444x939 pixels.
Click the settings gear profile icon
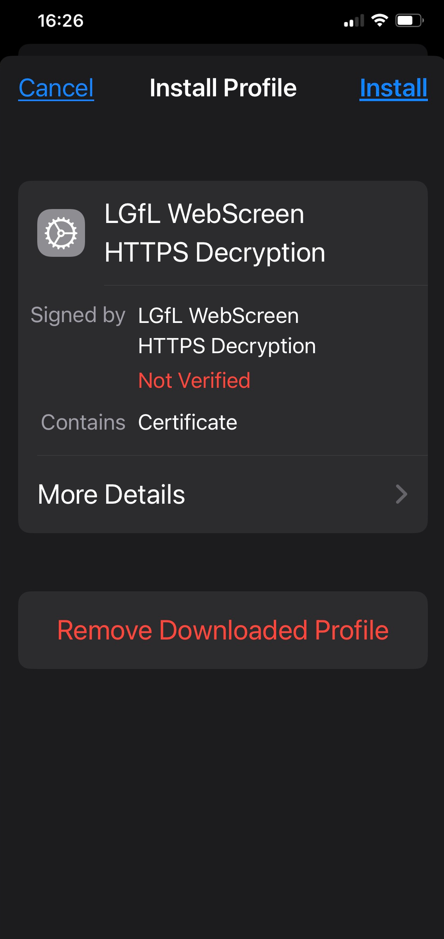pyautogui.click(x=61, y=233)
